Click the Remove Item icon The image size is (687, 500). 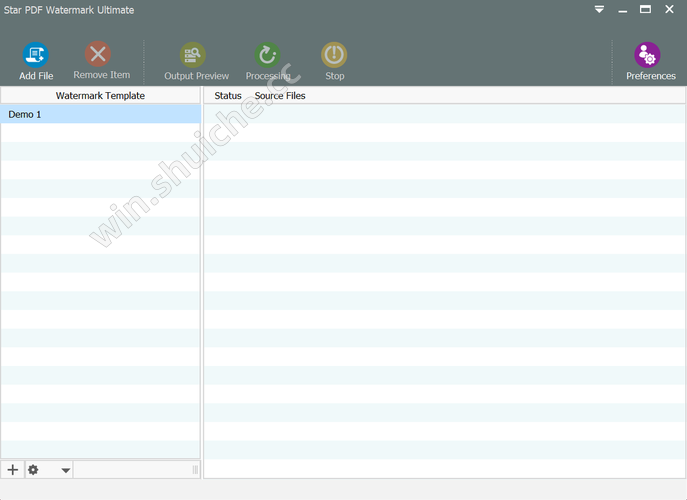98,54
